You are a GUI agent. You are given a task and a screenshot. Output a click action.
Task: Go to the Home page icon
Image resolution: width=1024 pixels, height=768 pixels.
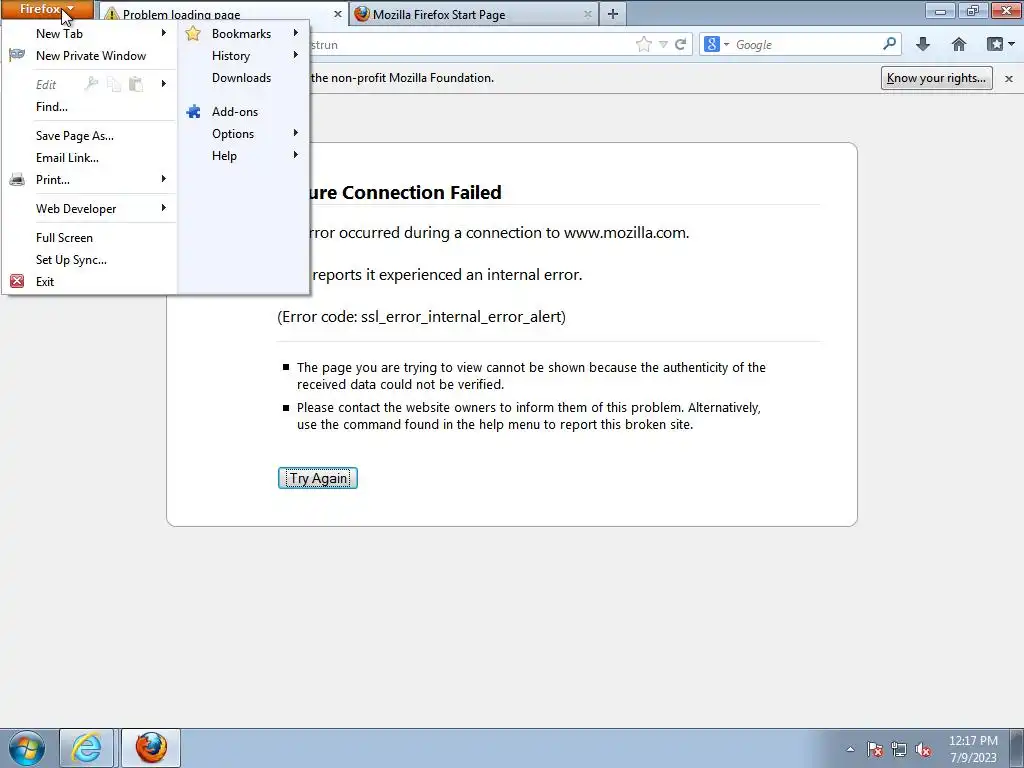[x=959, y=44]
